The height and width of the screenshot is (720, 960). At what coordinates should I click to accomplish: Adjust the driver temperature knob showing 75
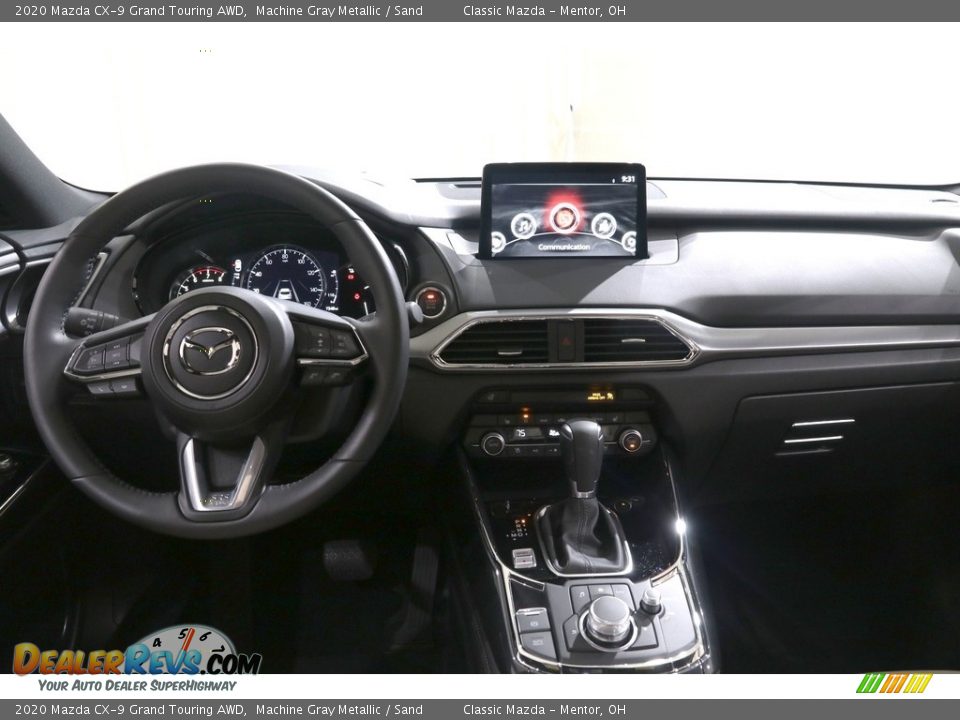pos(493,443)
